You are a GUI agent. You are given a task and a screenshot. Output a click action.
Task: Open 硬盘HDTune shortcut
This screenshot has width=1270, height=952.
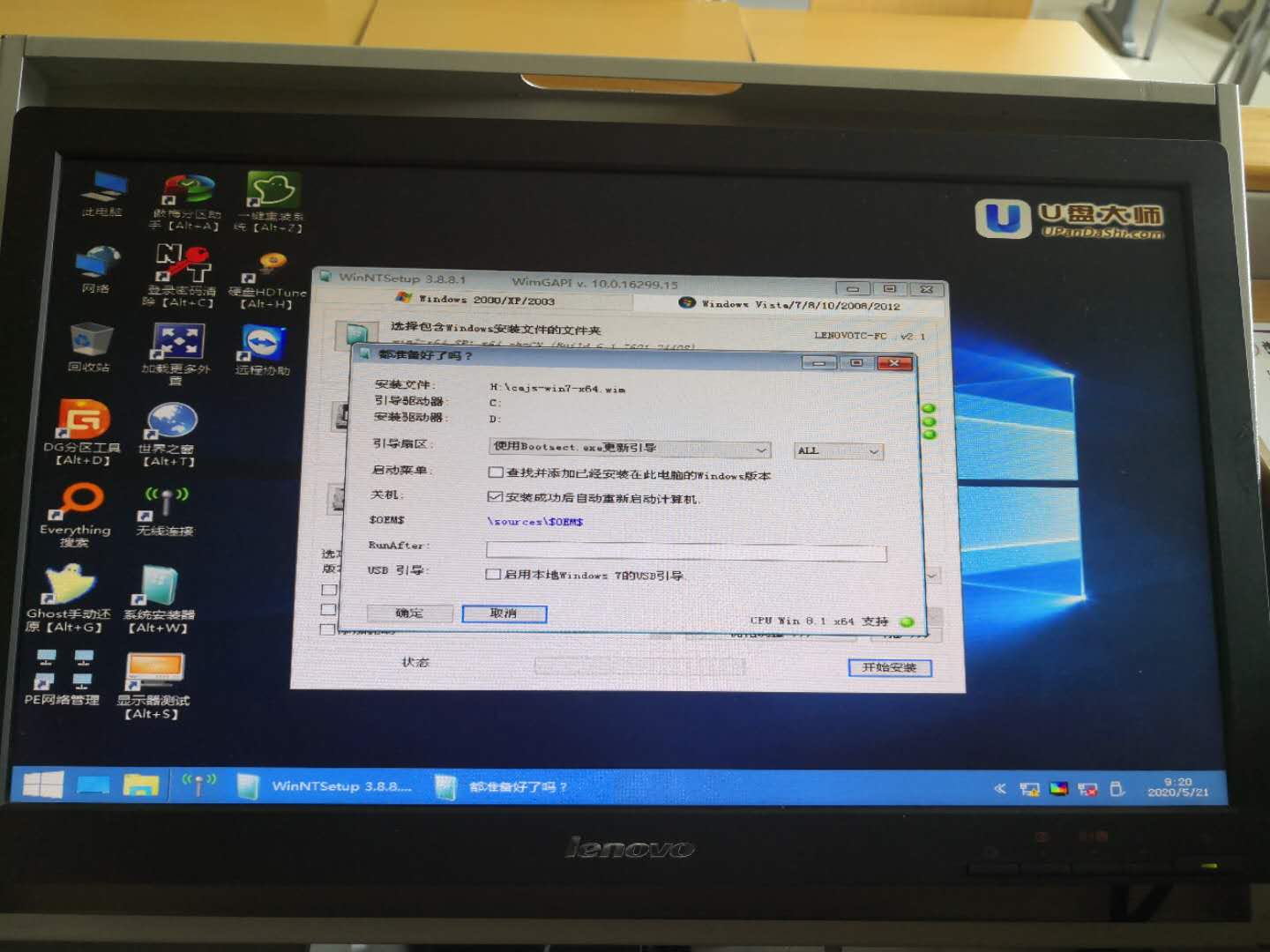pyautogui.click(x=269, y=280)
